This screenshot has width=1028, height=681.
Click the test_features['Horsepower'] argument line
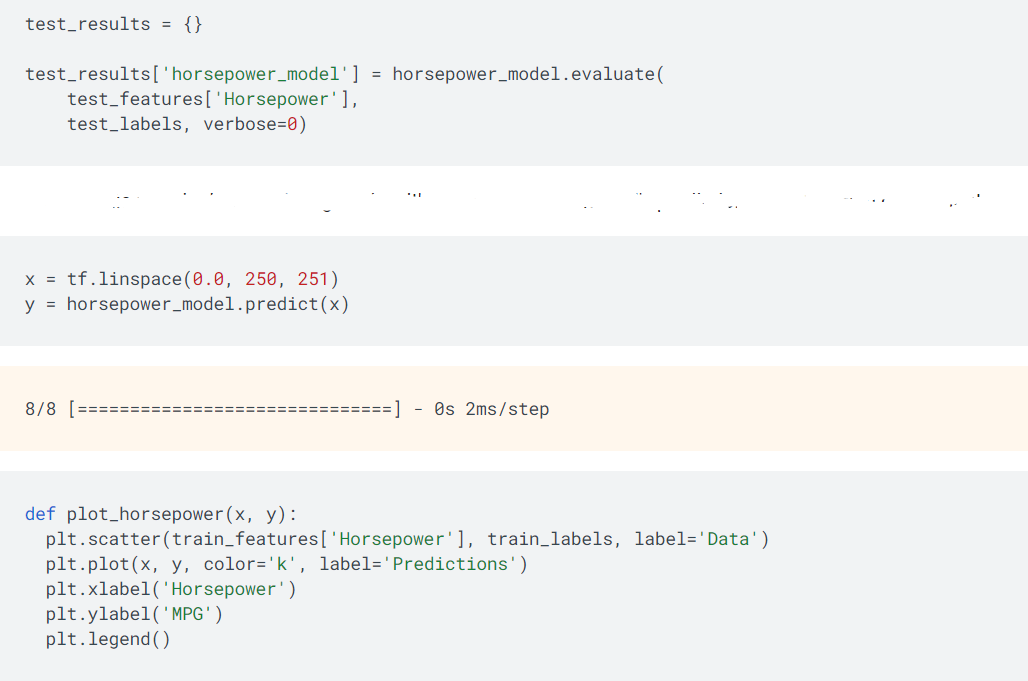[x=212, y=99]
